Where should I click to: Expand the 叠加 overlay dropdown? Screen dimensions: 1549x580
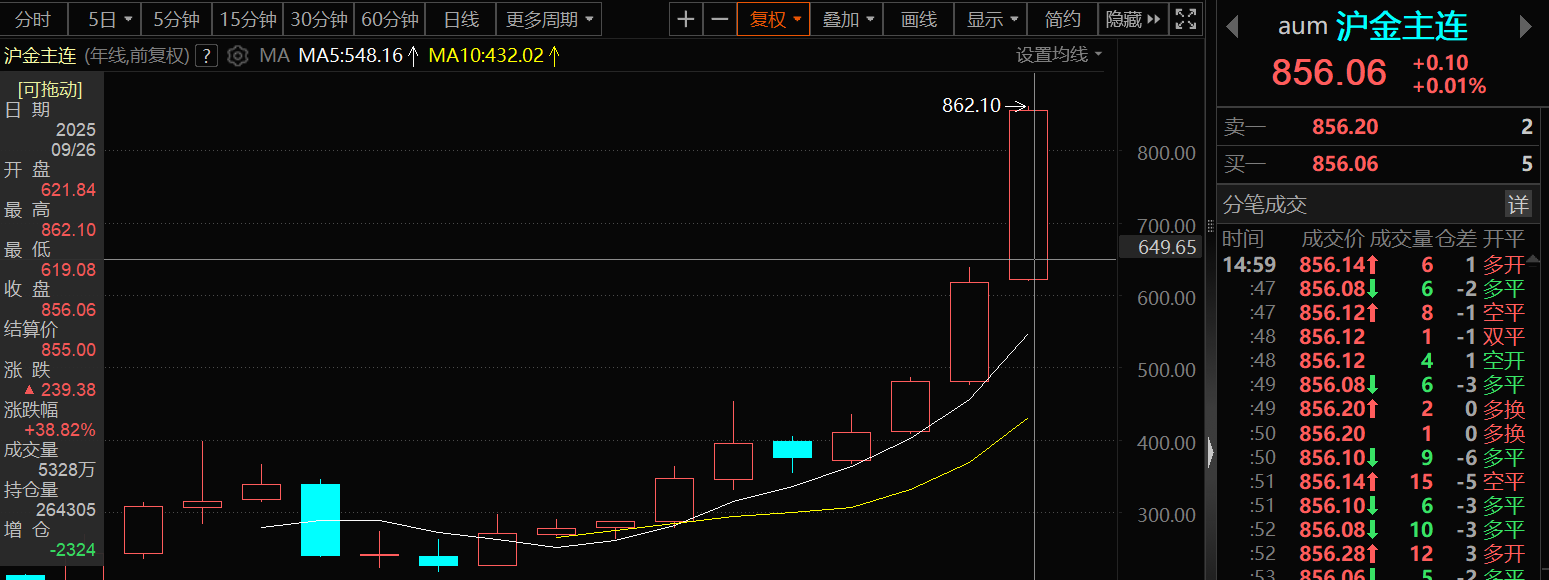pos(848,19)
